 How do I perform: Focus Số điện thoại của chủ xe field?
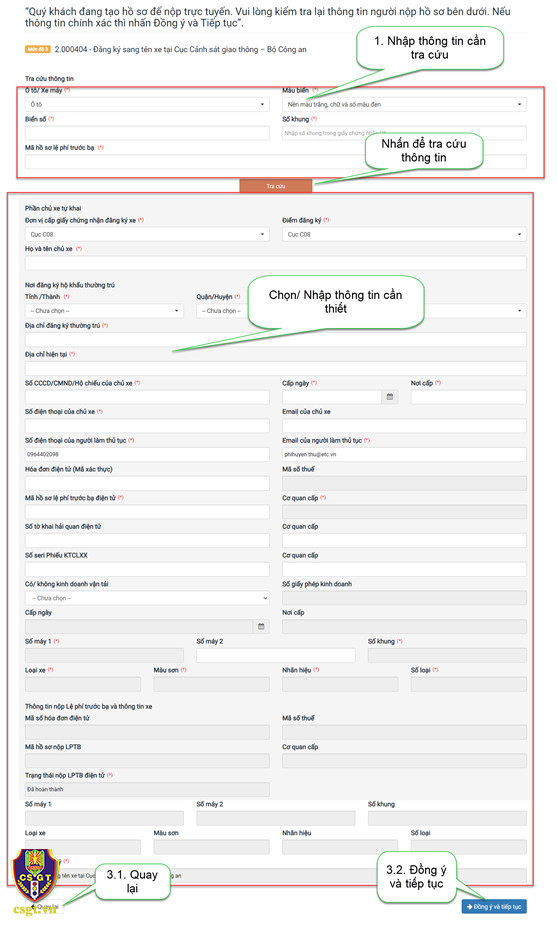pyautogui.click(x=147, y=426)
